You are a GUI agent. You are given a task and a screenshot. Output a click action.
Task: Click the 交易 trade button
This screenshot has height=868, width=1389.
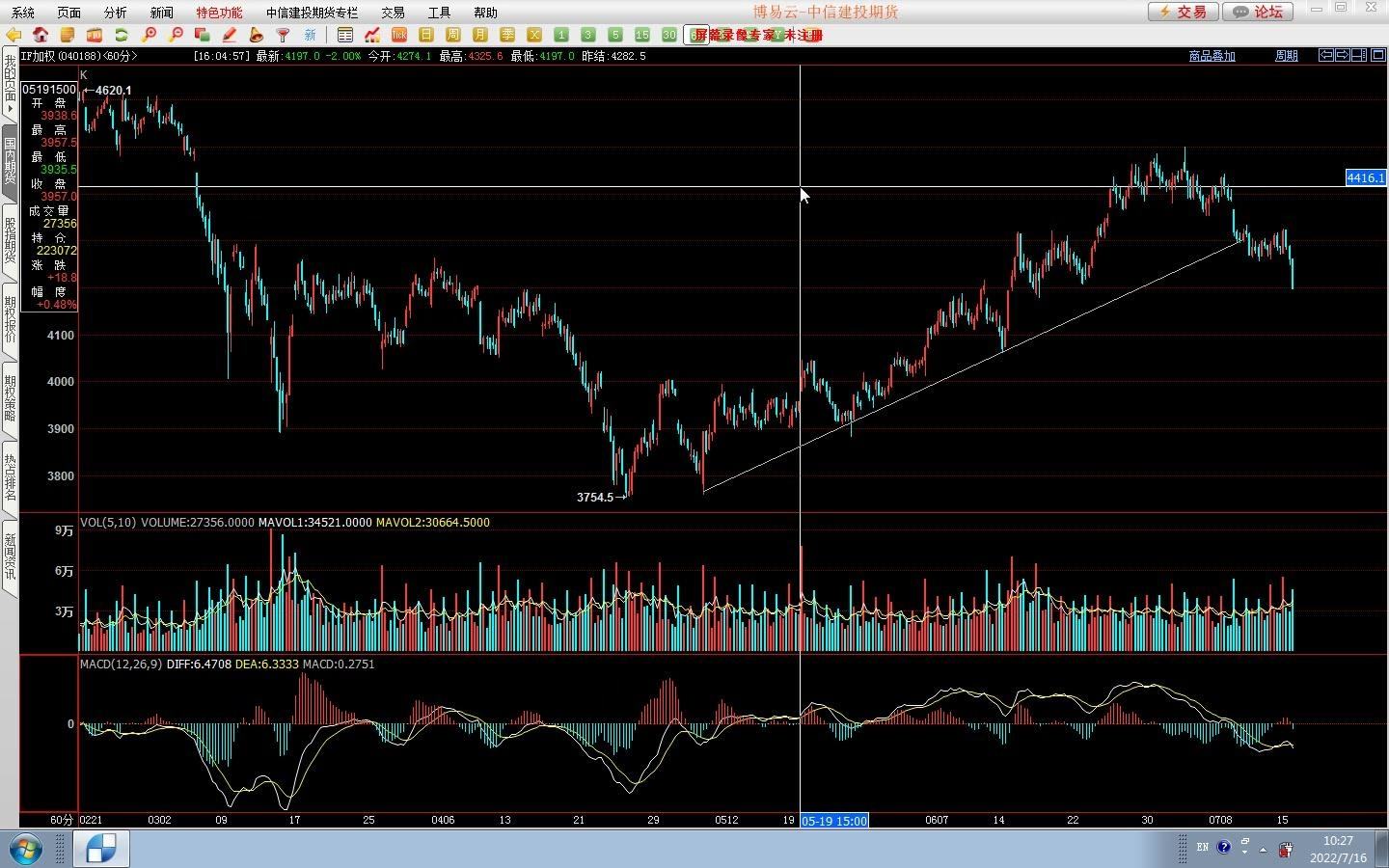(x=1183, y=12)
